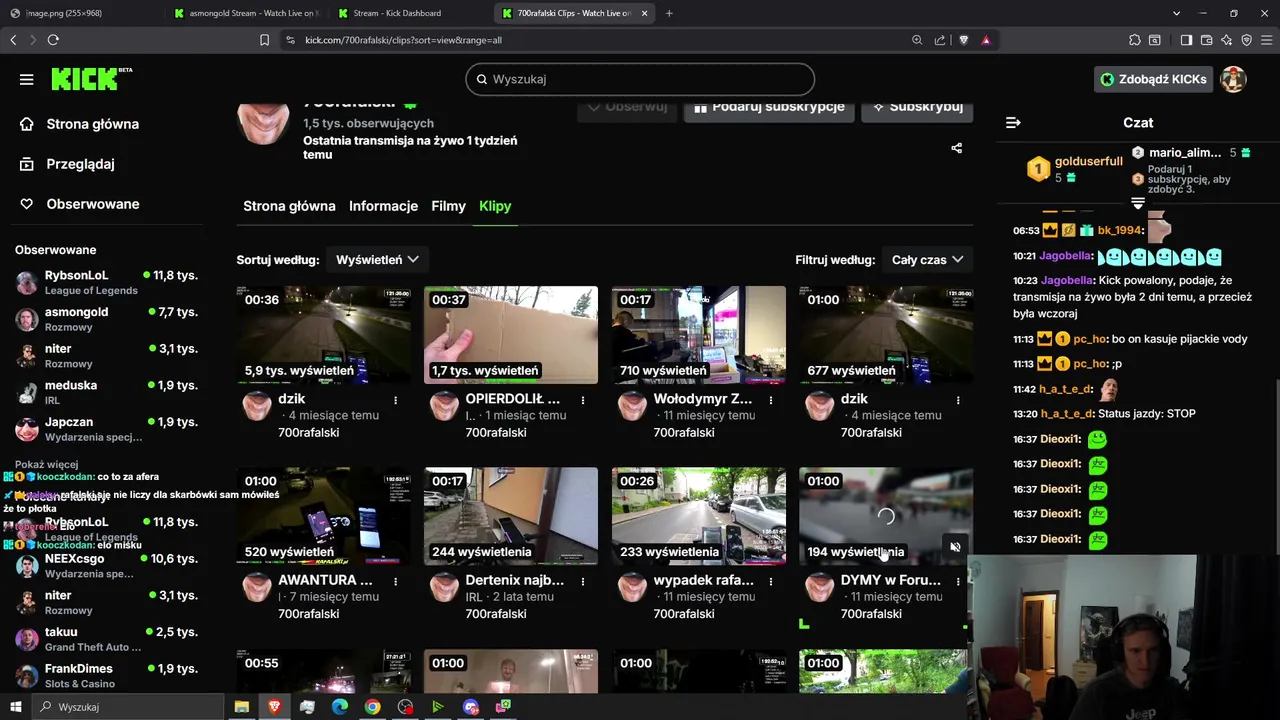Open options for wypadek rafa... clip
This screenshot has width=1280, height=720.
771,581
